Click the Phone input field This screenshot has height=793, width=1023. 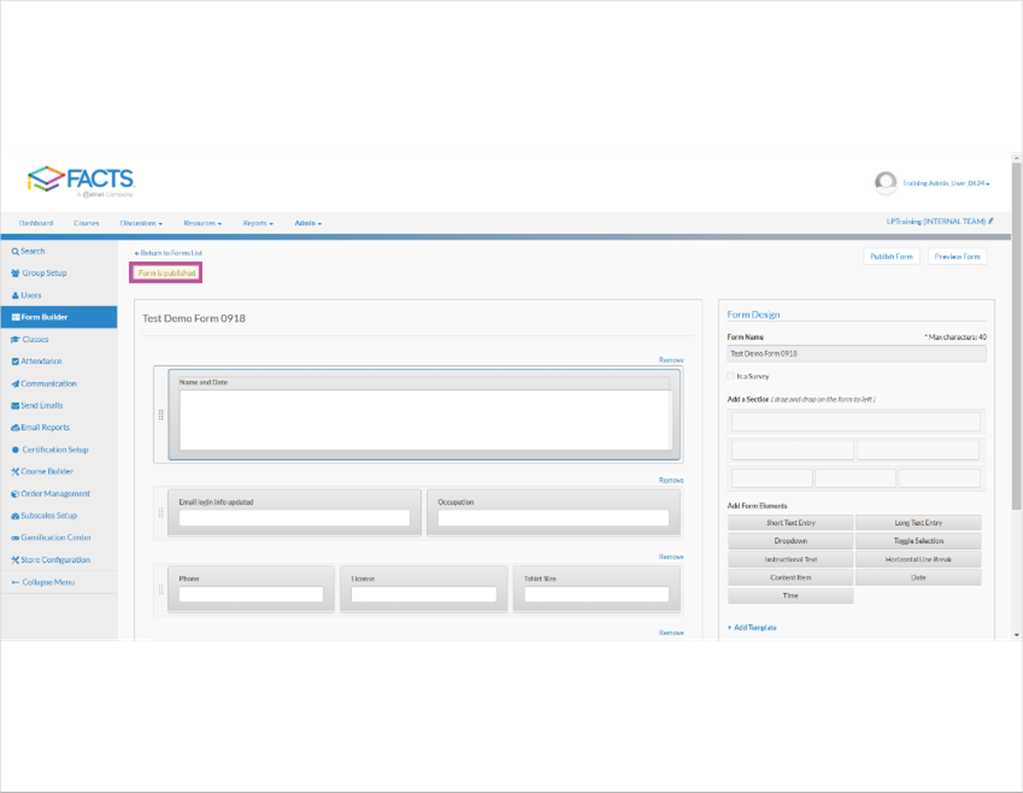(x=251, y=595)
